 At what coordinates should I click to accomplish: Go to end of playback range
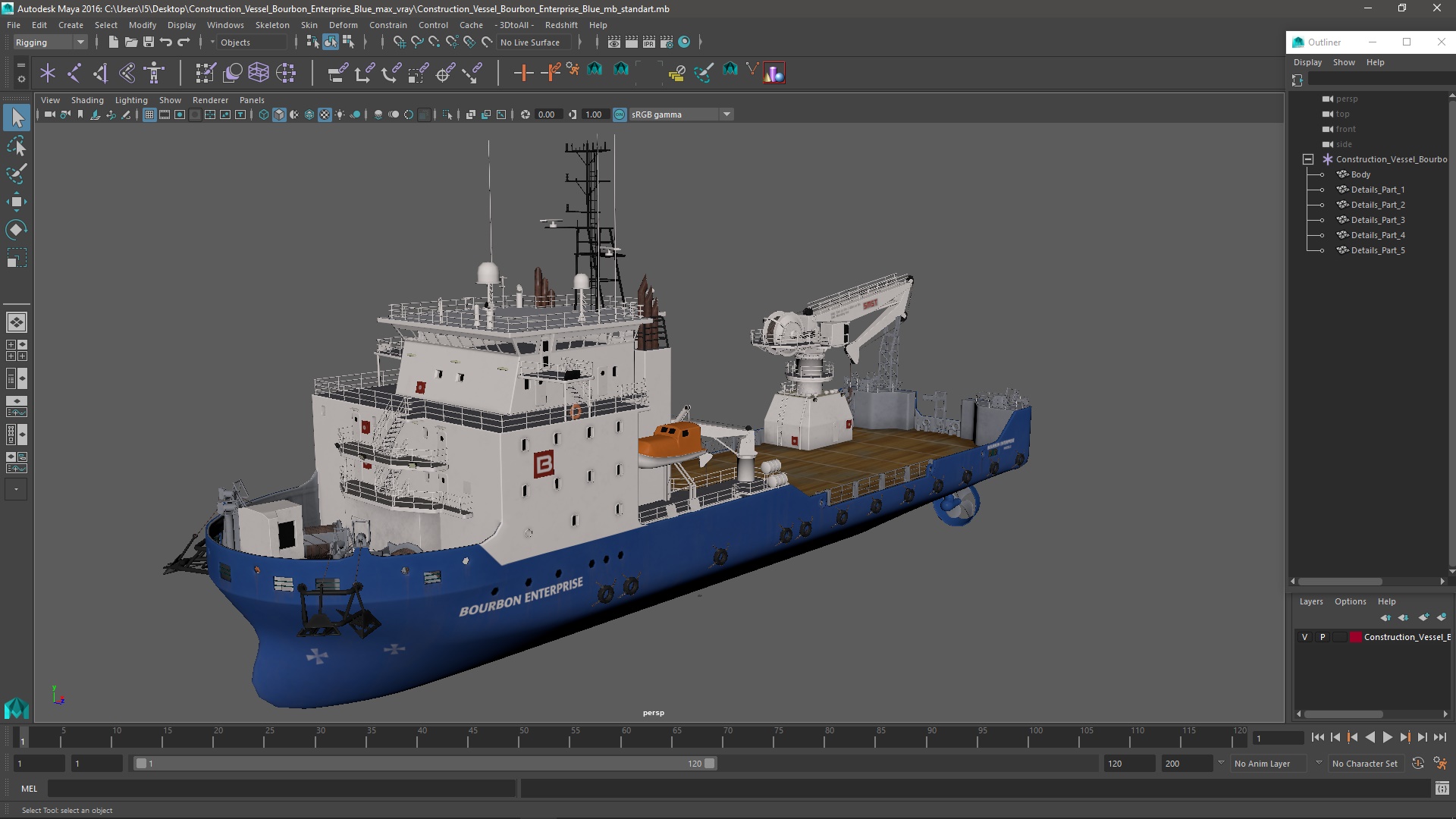[1440, 737]
